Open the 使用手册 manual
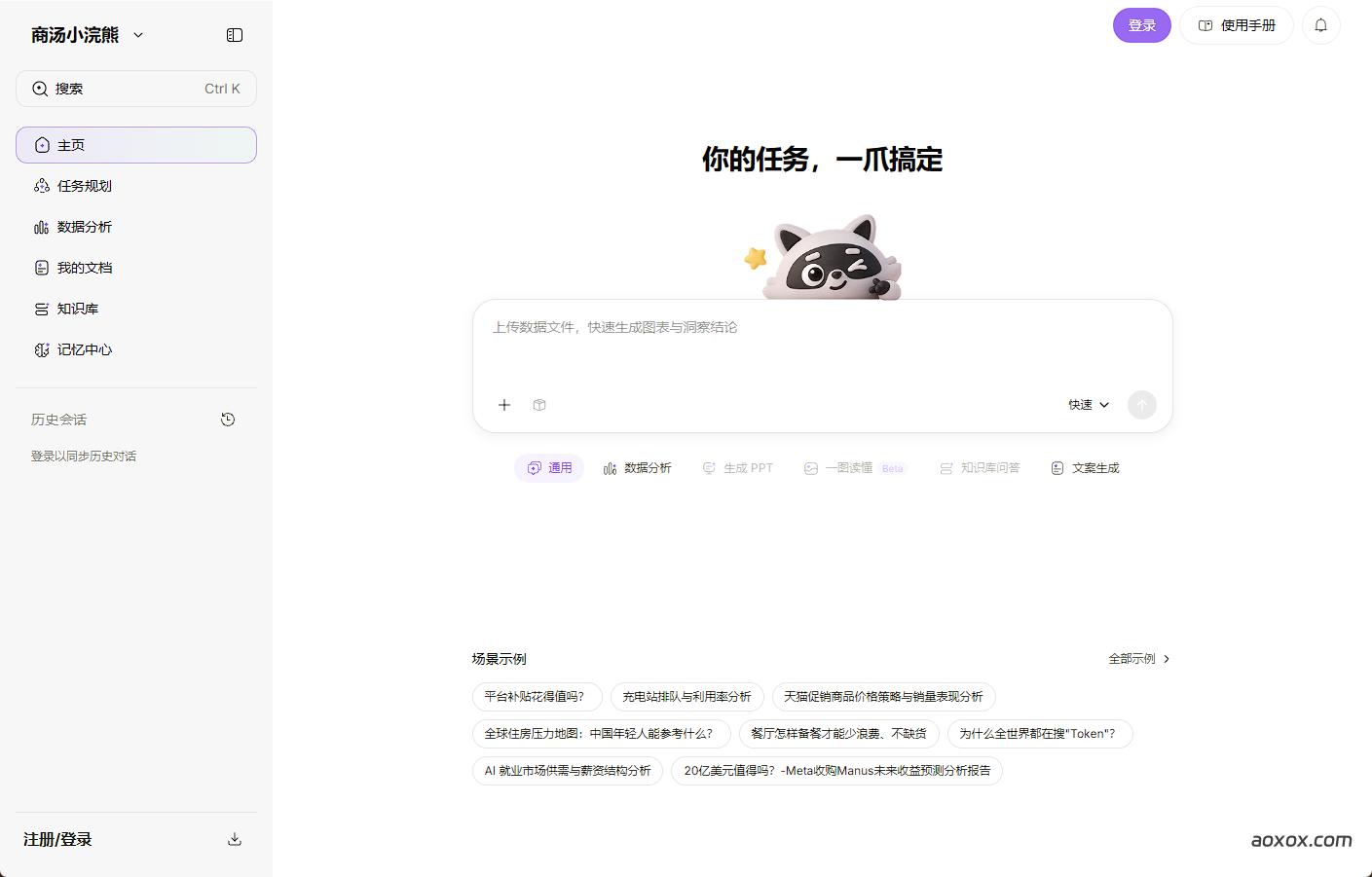 pyautogui.click(x=1237, y=25)
